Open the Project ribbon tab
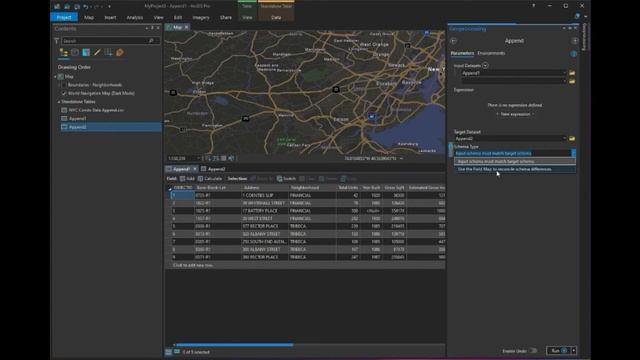The height and width of the screenshot is (360, 640). (64, 18)
